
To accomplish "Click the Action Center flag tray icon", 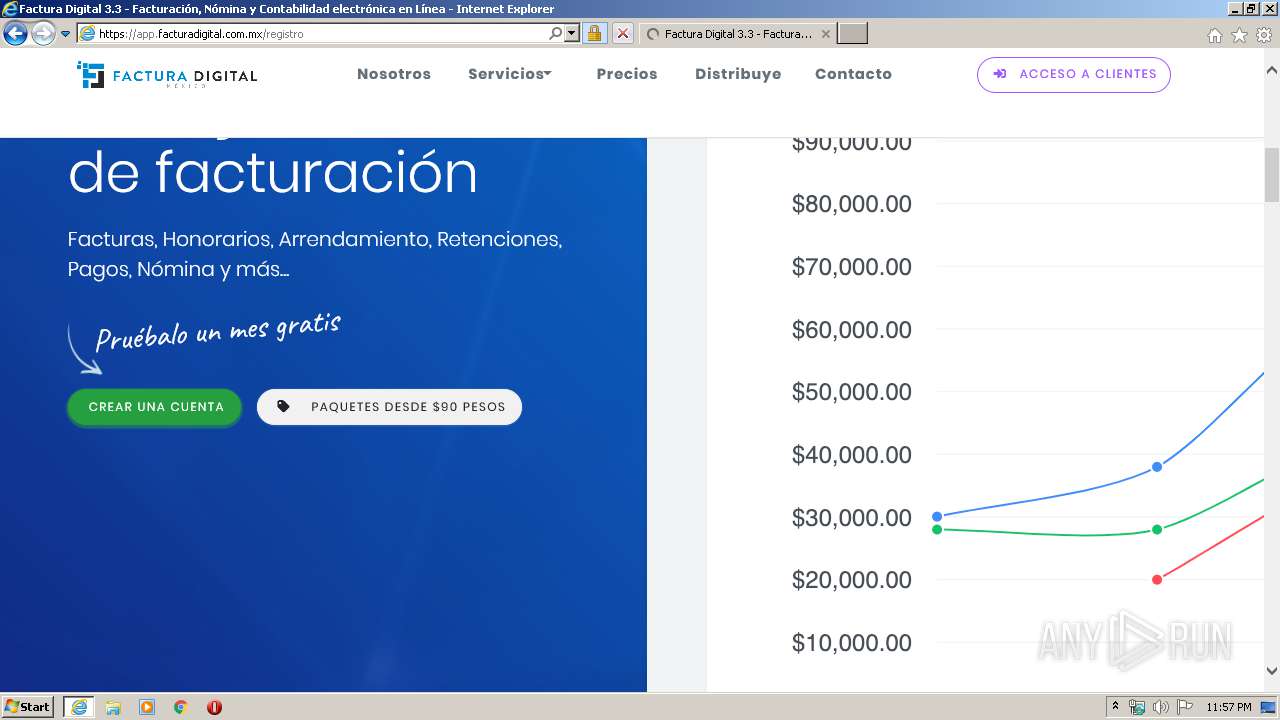I will pos(1185,707).
